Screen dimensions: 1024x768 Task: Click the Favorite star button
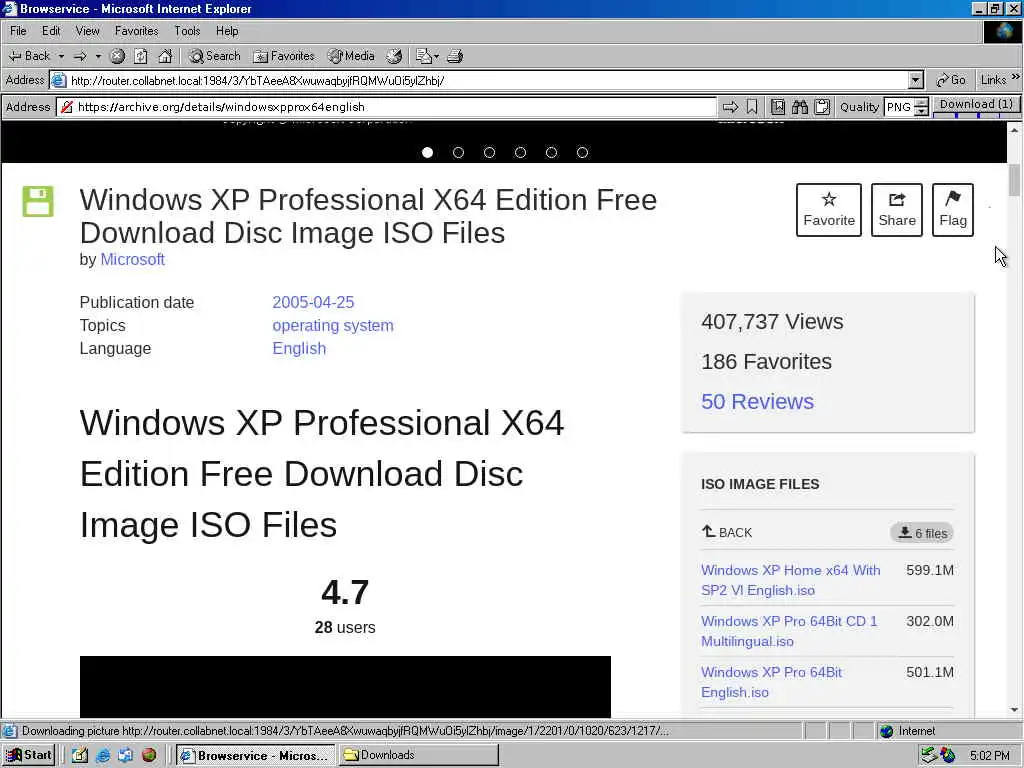[x=829, y=210]
